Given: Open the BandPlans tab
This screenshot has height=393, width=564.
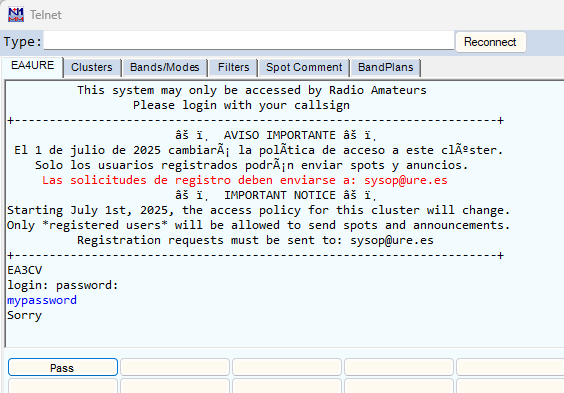Looking at the screenshot, I should [386, 67].
